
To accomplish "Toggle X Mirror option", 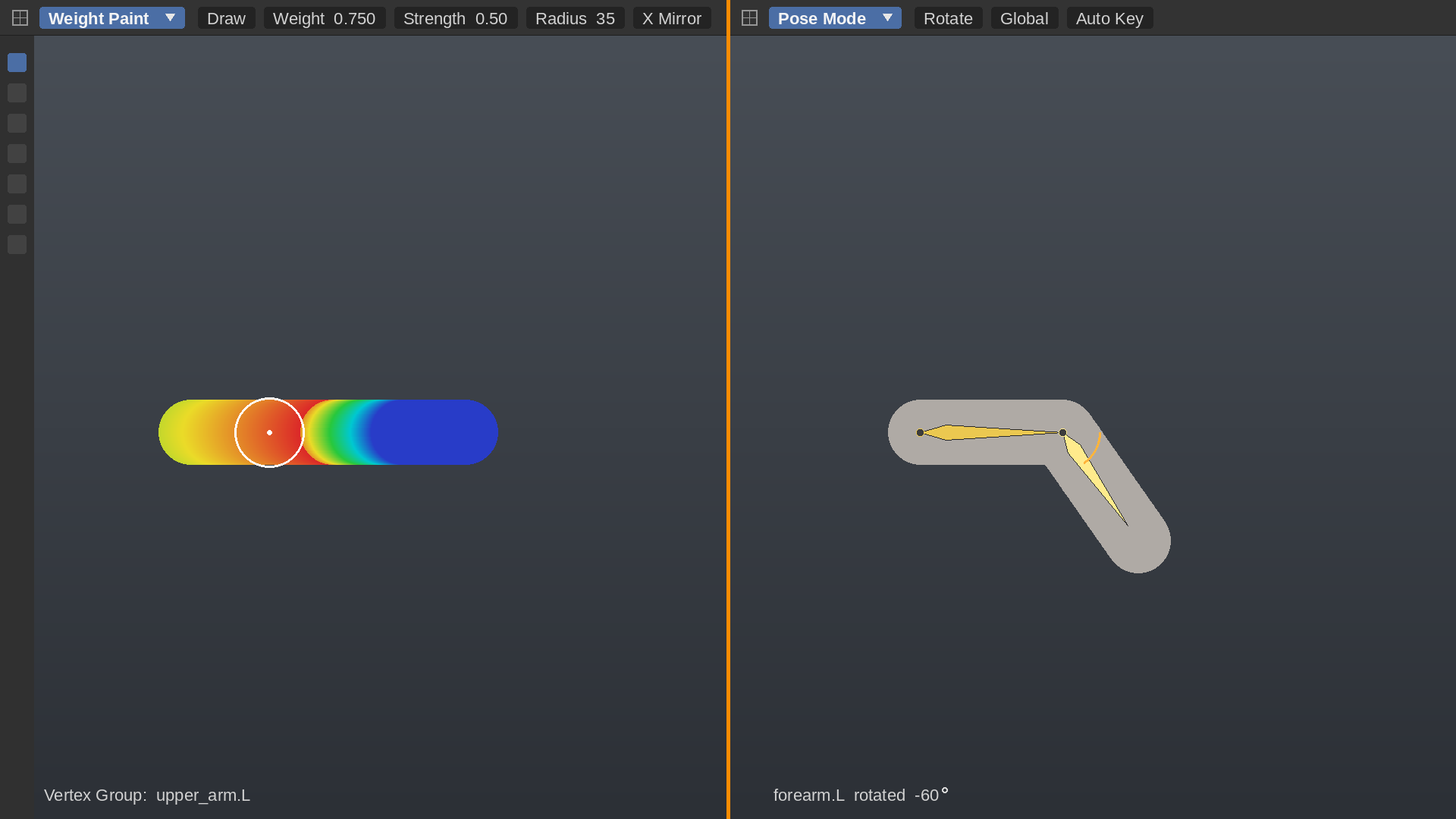I will [x=672, y=18].
